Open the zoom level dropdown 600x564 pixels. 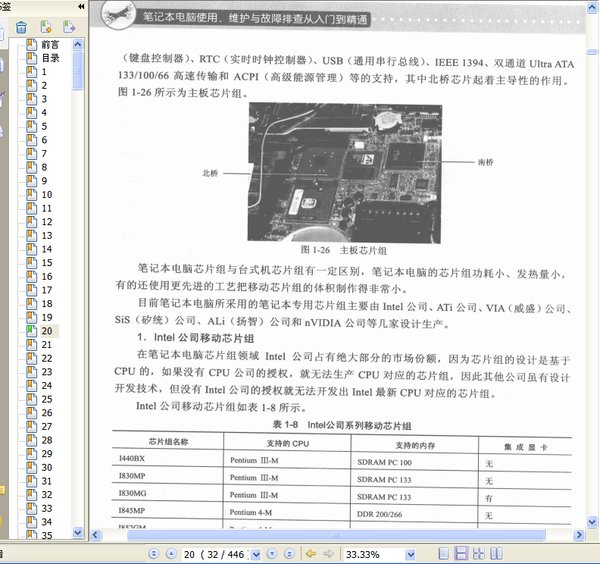pos(411,554)
